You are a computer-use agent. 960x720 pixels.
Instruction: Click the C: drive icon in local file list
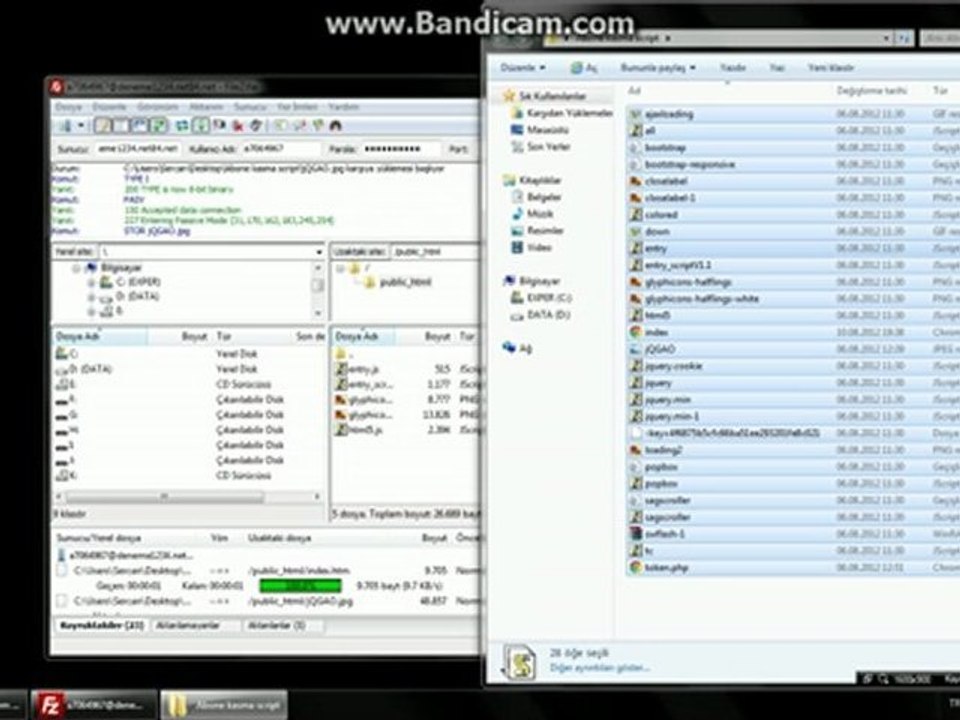click(62, 353)
